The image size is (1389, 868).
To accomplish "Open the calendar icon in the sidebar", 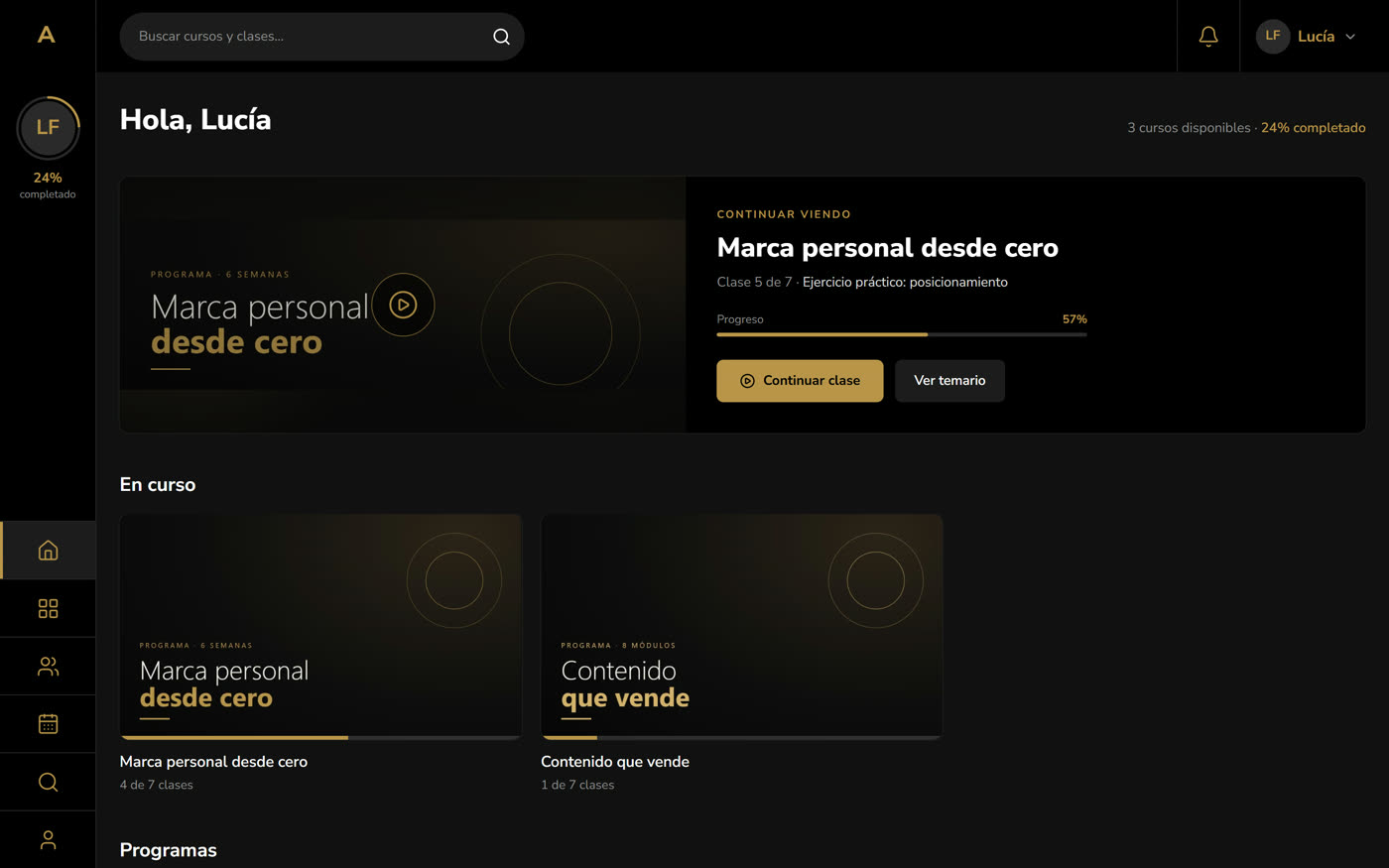I will (48, 724).
